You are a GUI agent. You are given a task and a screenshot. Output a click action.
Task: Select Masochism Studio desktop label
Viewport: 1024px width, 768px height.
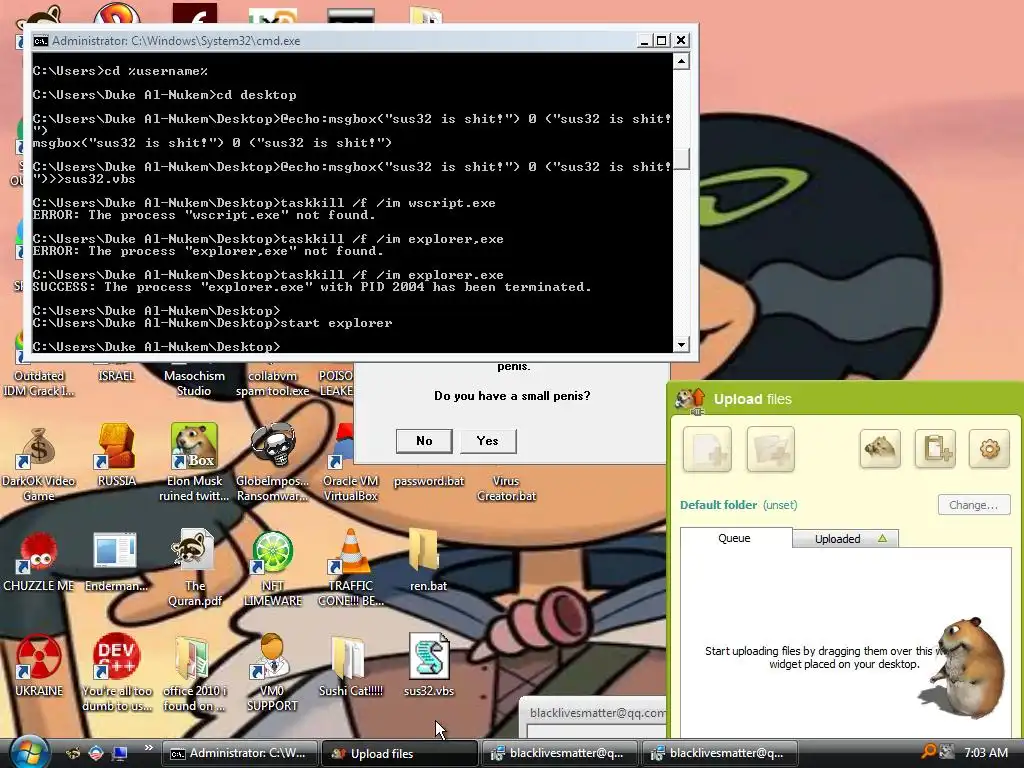194,383
